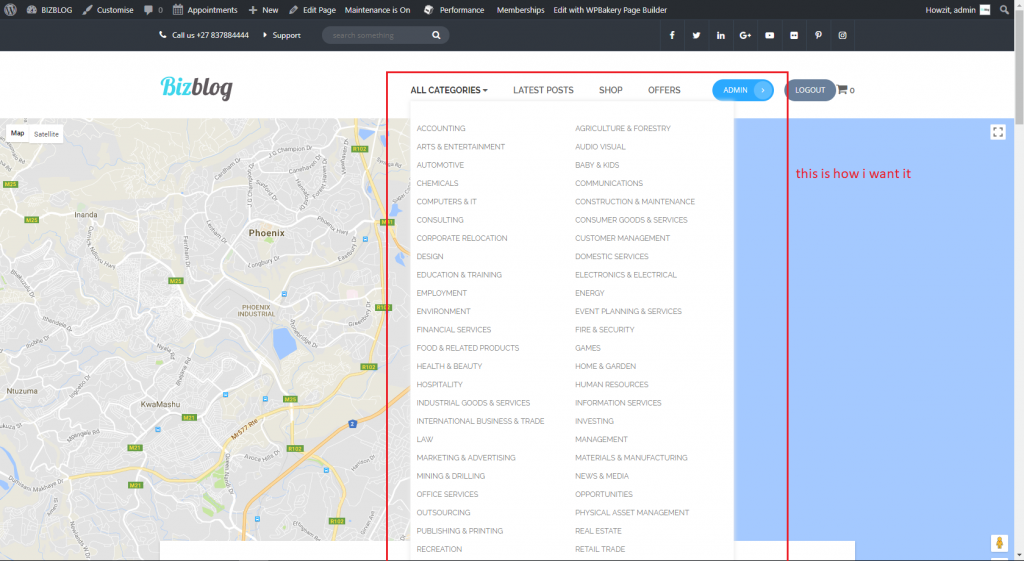Toggle fullscreen map view
The width and height of the screenshot is (1024, 561).
click(997, 132)
